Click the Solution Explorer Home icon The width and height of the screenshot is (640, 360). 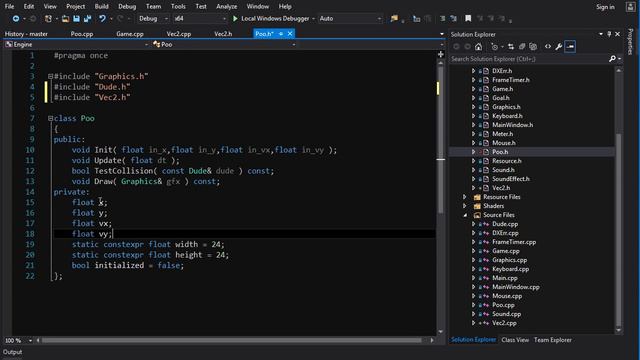click(x=478, y=47)
